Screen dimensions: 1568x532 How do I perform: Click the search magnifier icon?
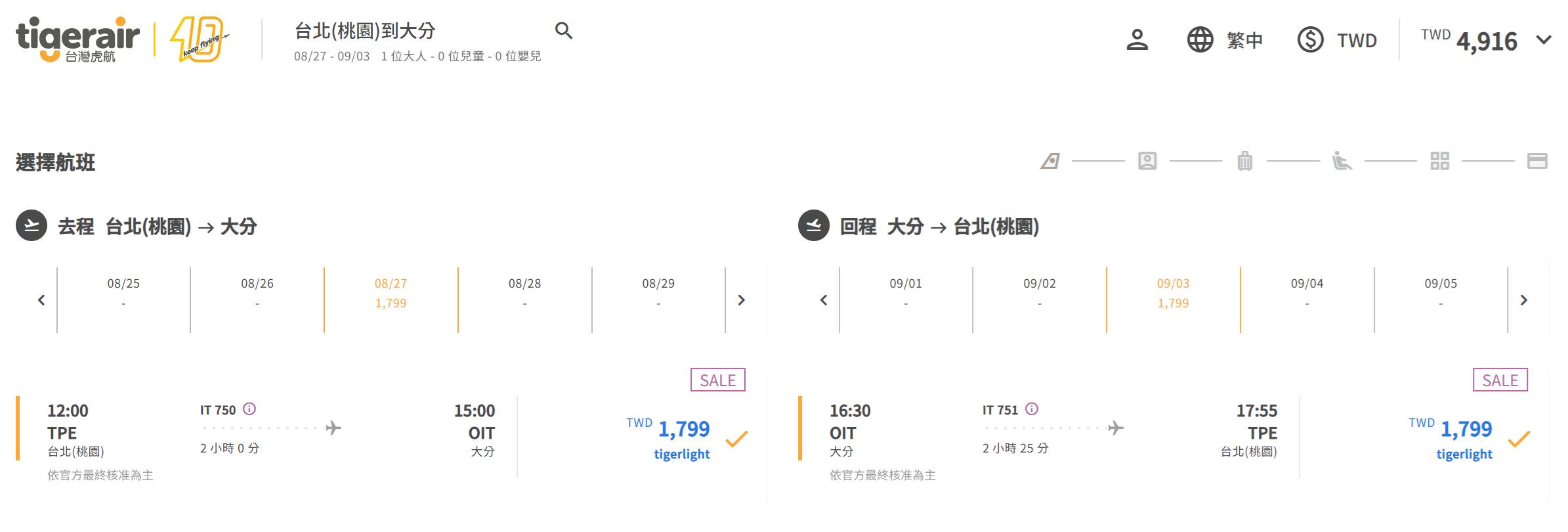pos(563,31)
